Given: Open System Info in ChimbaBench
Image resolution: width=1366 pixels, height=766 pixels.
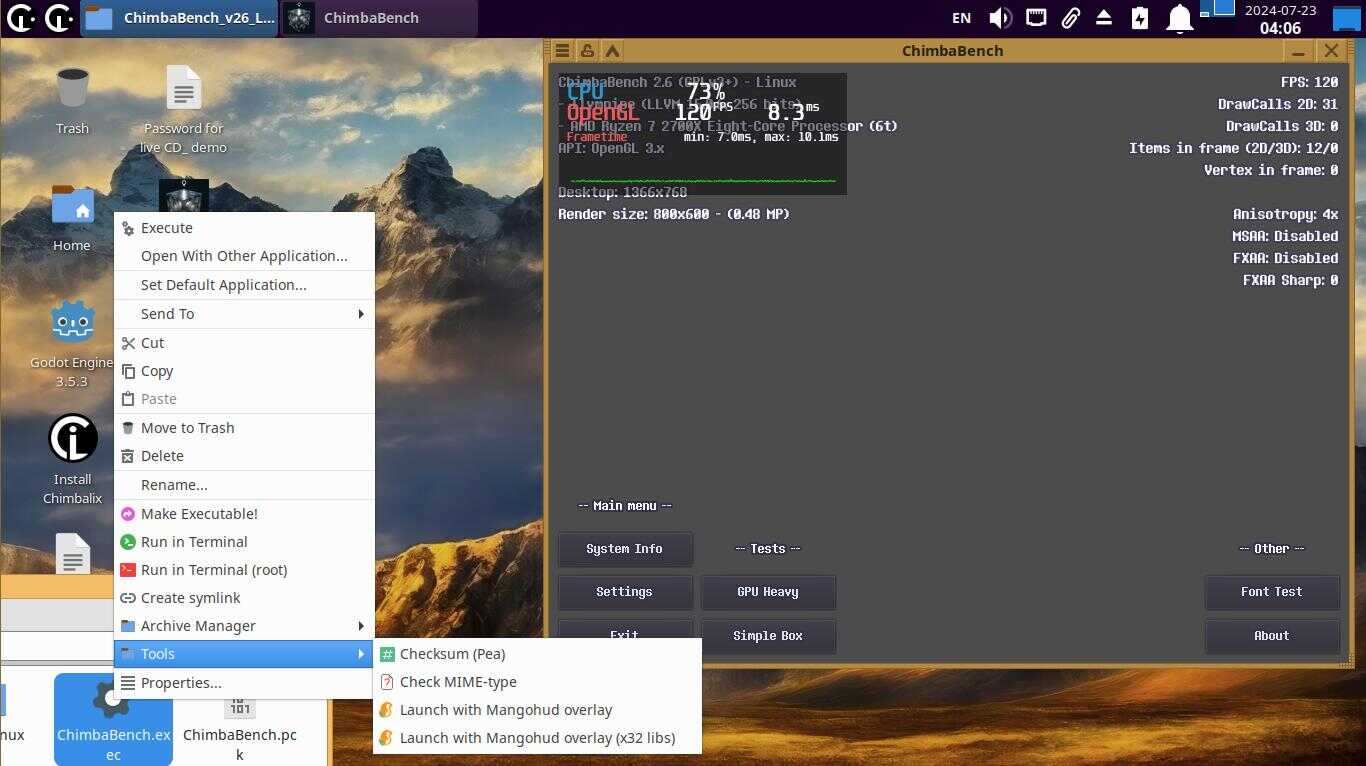Looking at the screenshot, I should (x=625, y=549).
